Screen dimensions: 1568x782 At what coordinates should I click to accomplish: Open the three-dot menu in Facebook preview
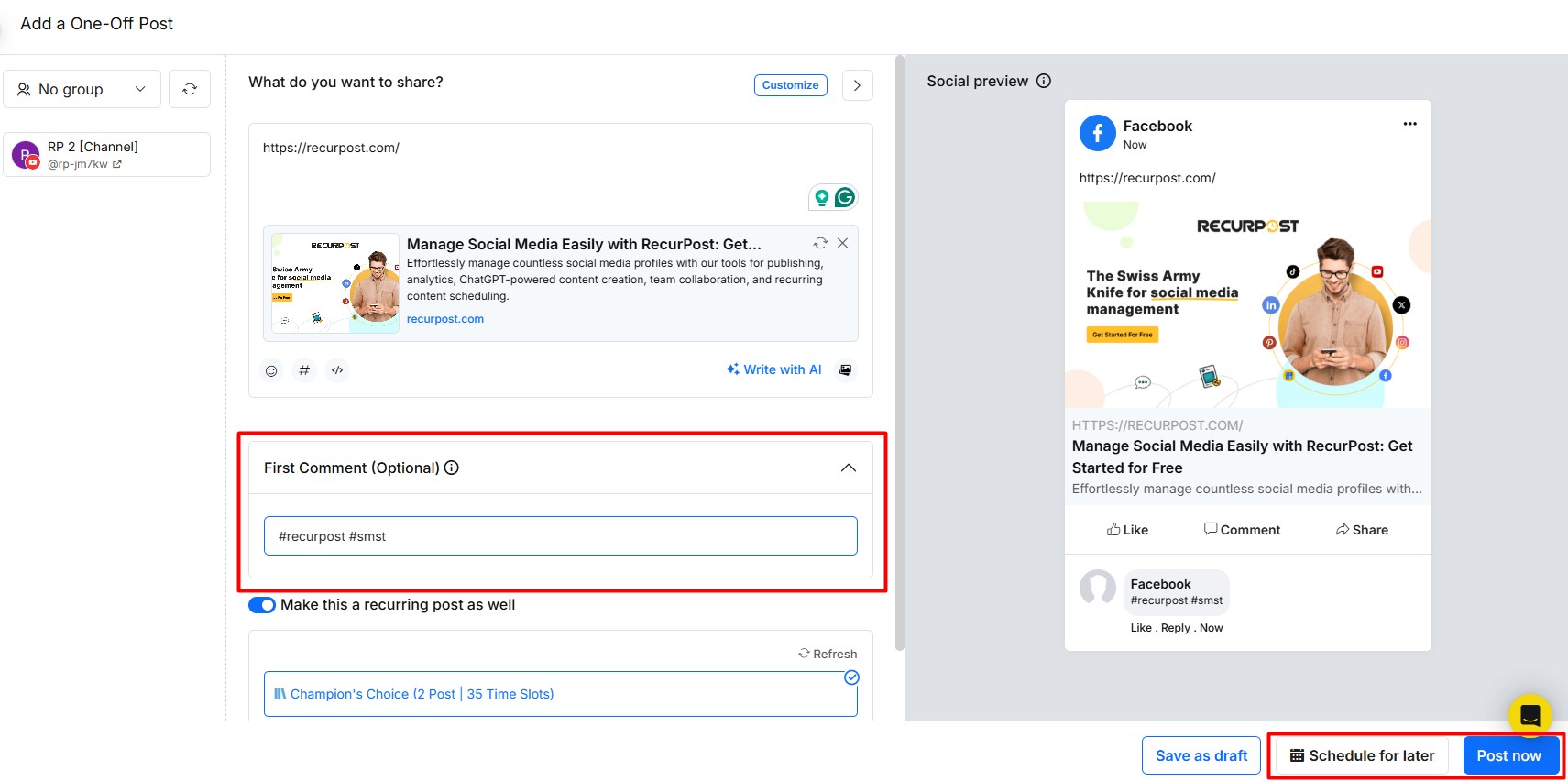[x=1409, y=124]
